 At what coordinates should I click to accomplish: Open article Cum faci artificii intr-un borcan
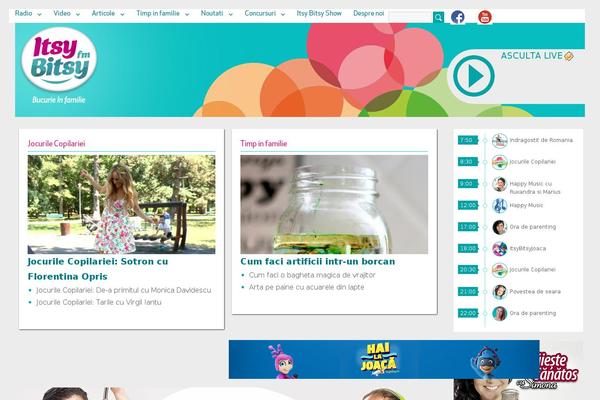(318, 261)
